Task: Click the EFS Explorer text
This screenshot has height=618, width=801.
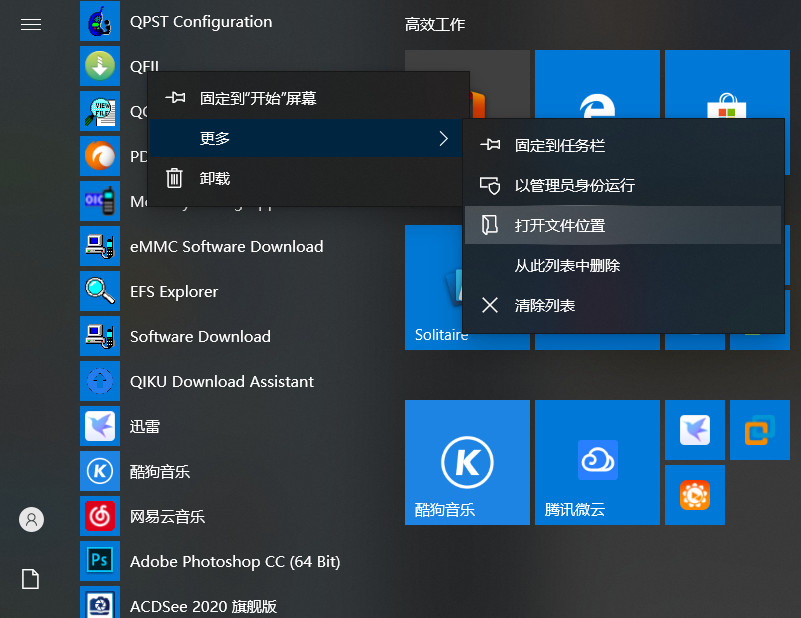Action: coord(174,292)
